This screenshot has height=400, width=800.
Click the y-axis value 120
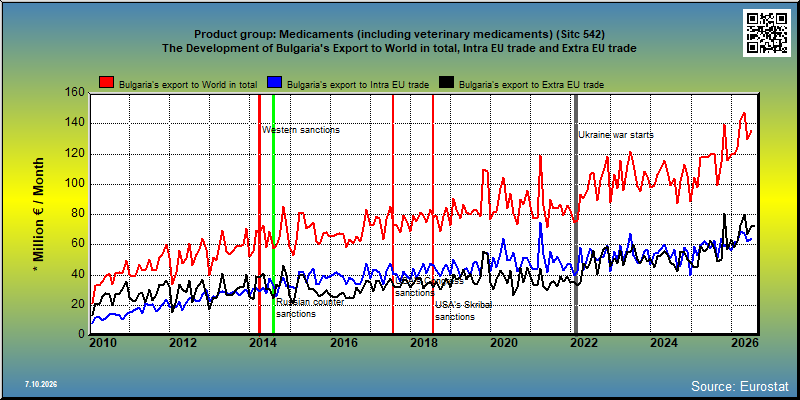(75, 153)
